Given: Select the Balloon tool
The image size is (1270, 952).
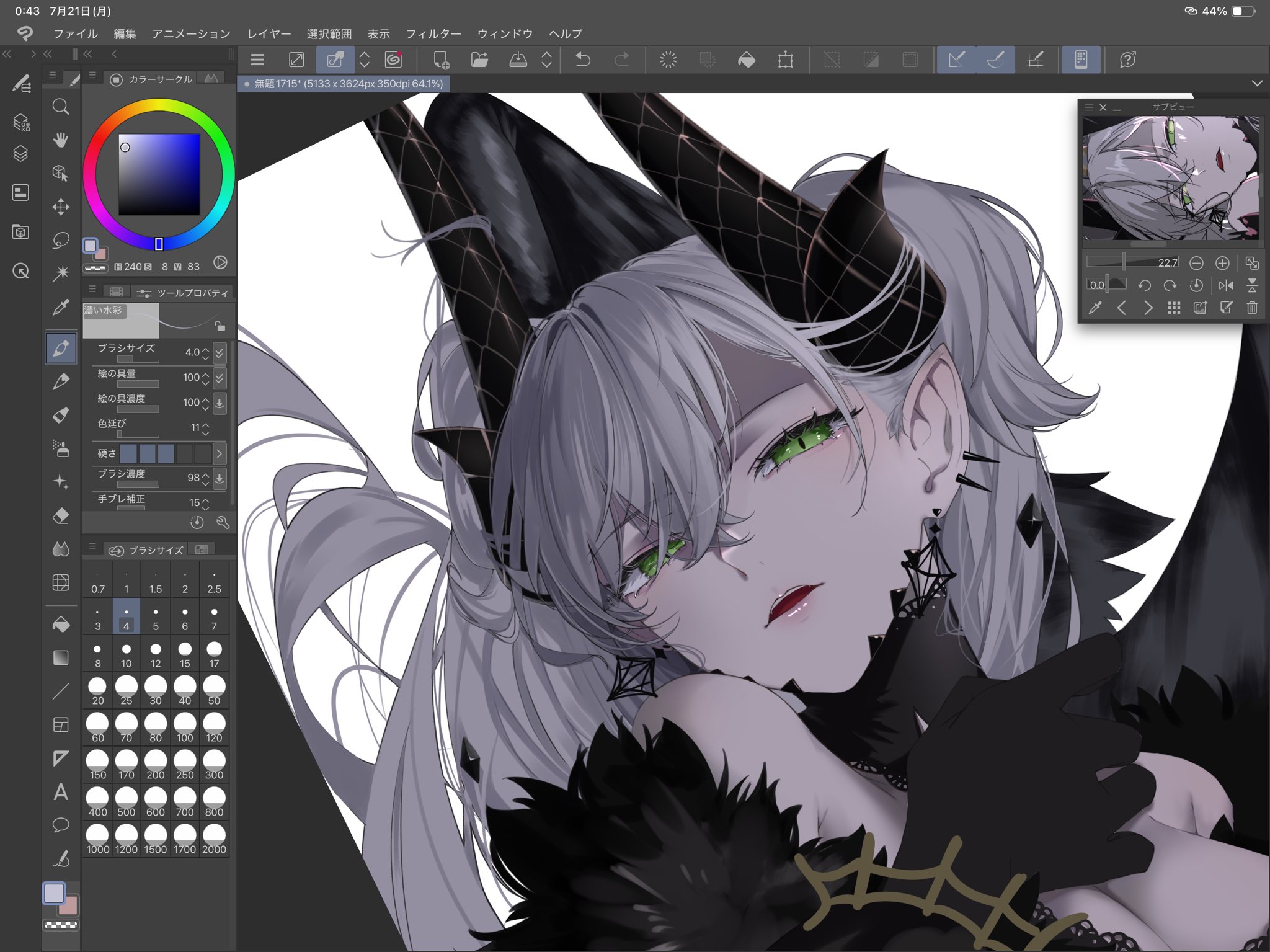Looking at the screenshot, I should click(x=61, y=825).
